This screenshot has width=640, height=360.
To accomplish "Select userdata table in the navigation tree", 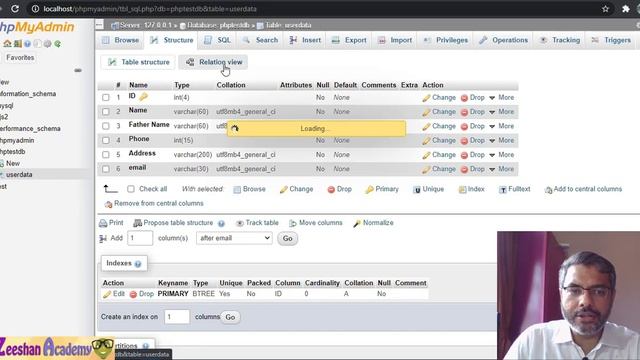I will (x=19, y=175).
